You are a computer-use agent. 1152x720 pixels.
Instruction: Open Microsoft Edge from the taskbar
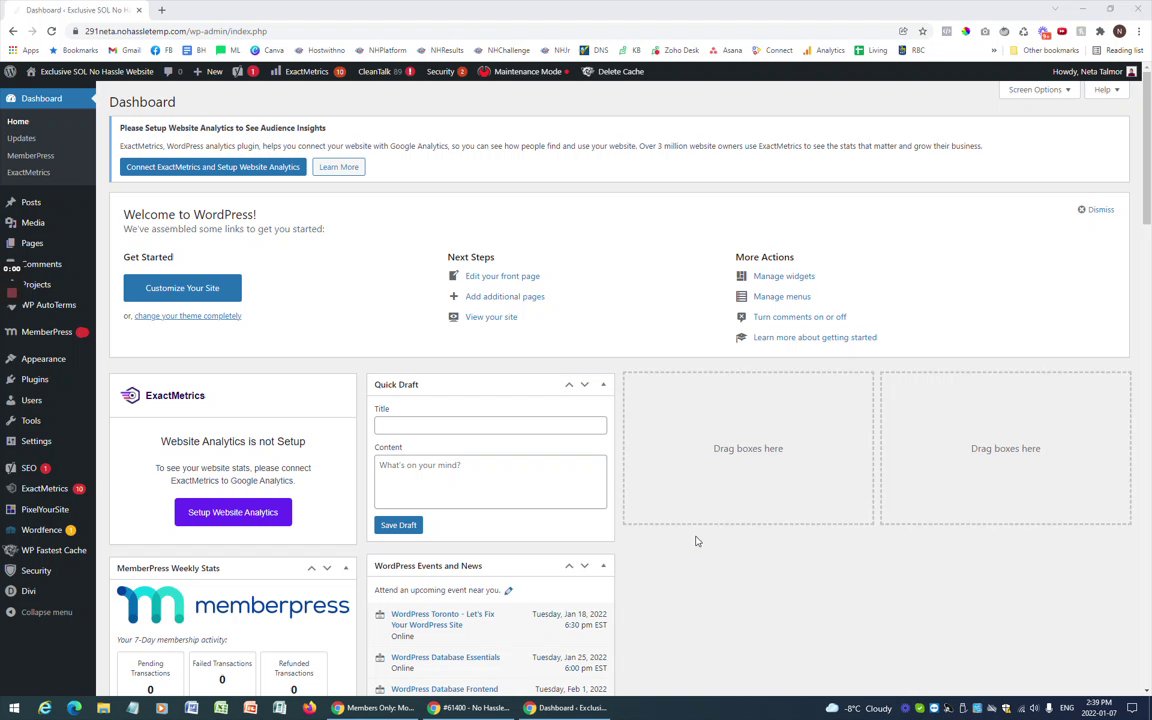click(x=74, y=708)
